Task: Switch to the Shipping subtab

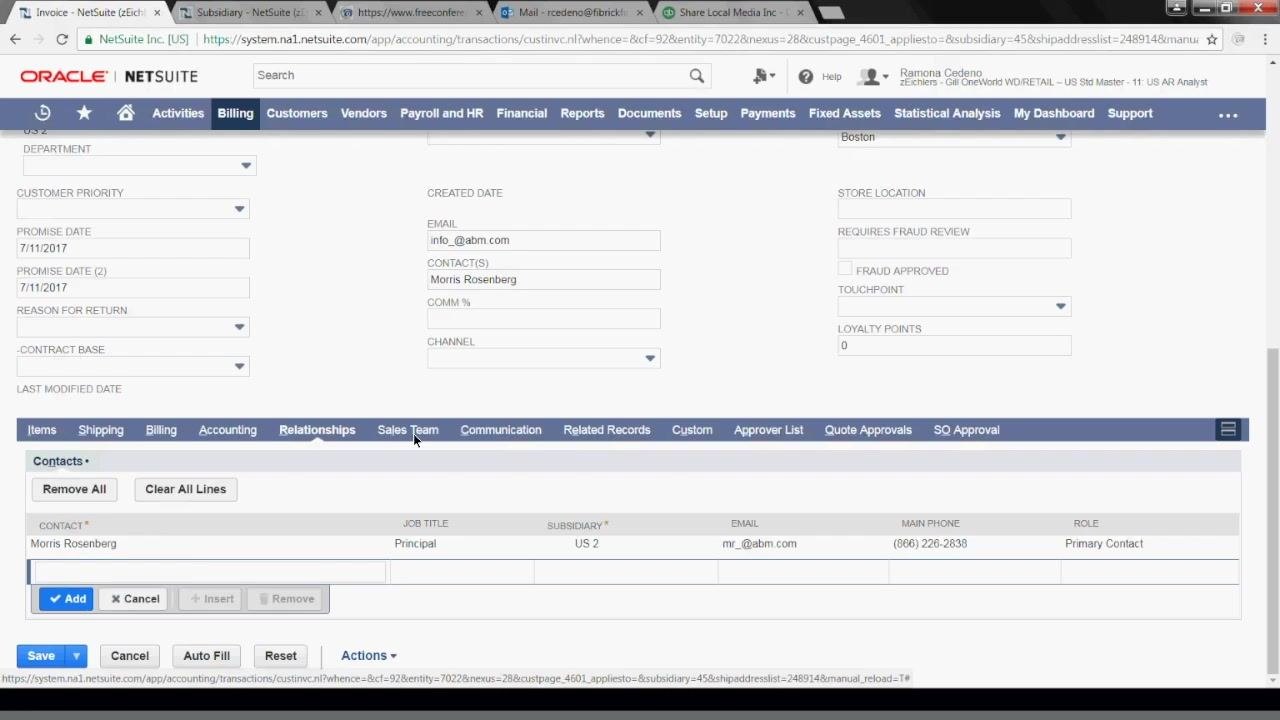Action: pos(101,430)
